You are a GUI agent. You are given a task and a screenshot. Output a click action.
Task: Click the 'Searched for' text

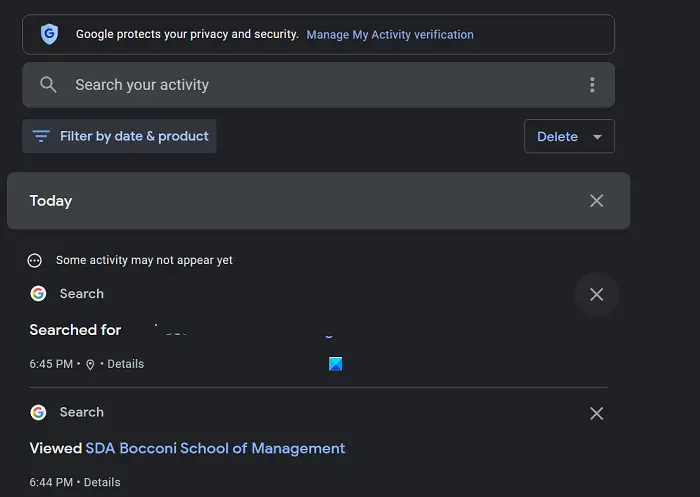[75, 330]
